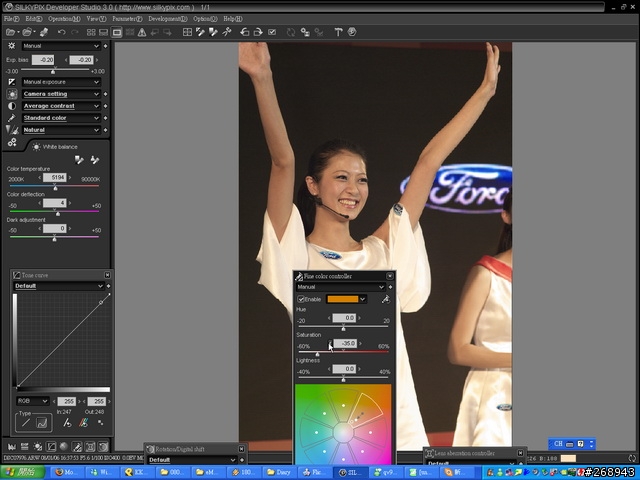Click the CH language bar indicator
The height and width of the screenshot is (480, 640).
coord(558,444)
